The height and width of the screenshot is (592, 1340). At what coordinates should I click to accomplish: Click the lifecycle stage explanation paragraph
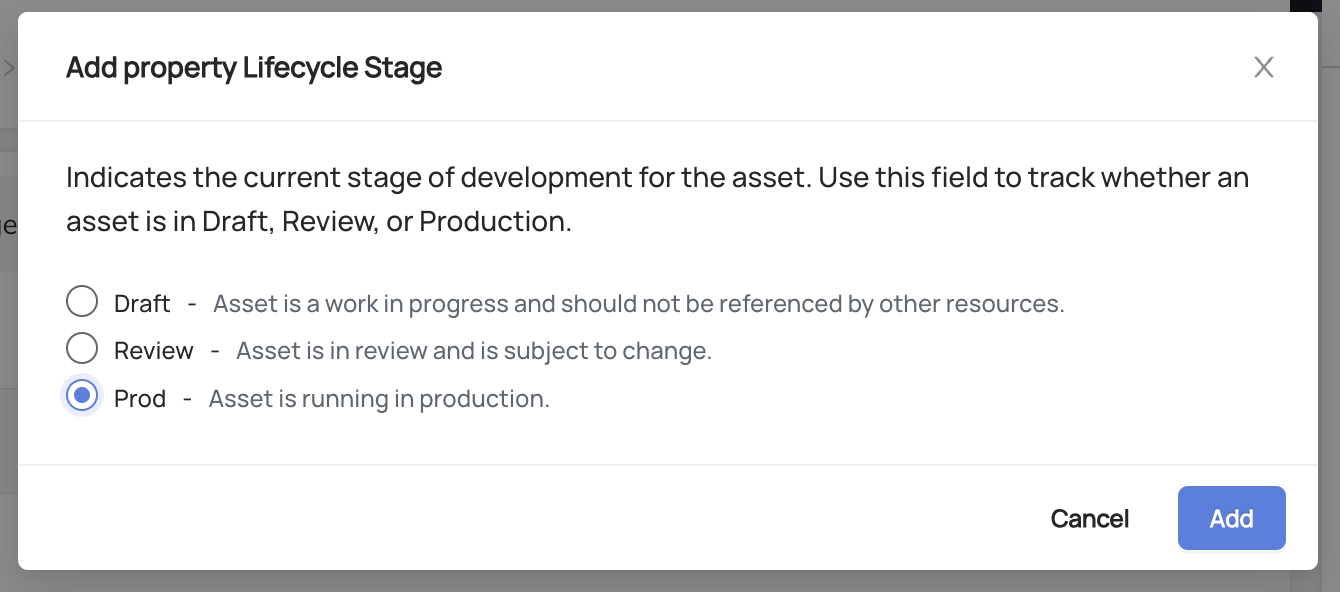(657, 199)
